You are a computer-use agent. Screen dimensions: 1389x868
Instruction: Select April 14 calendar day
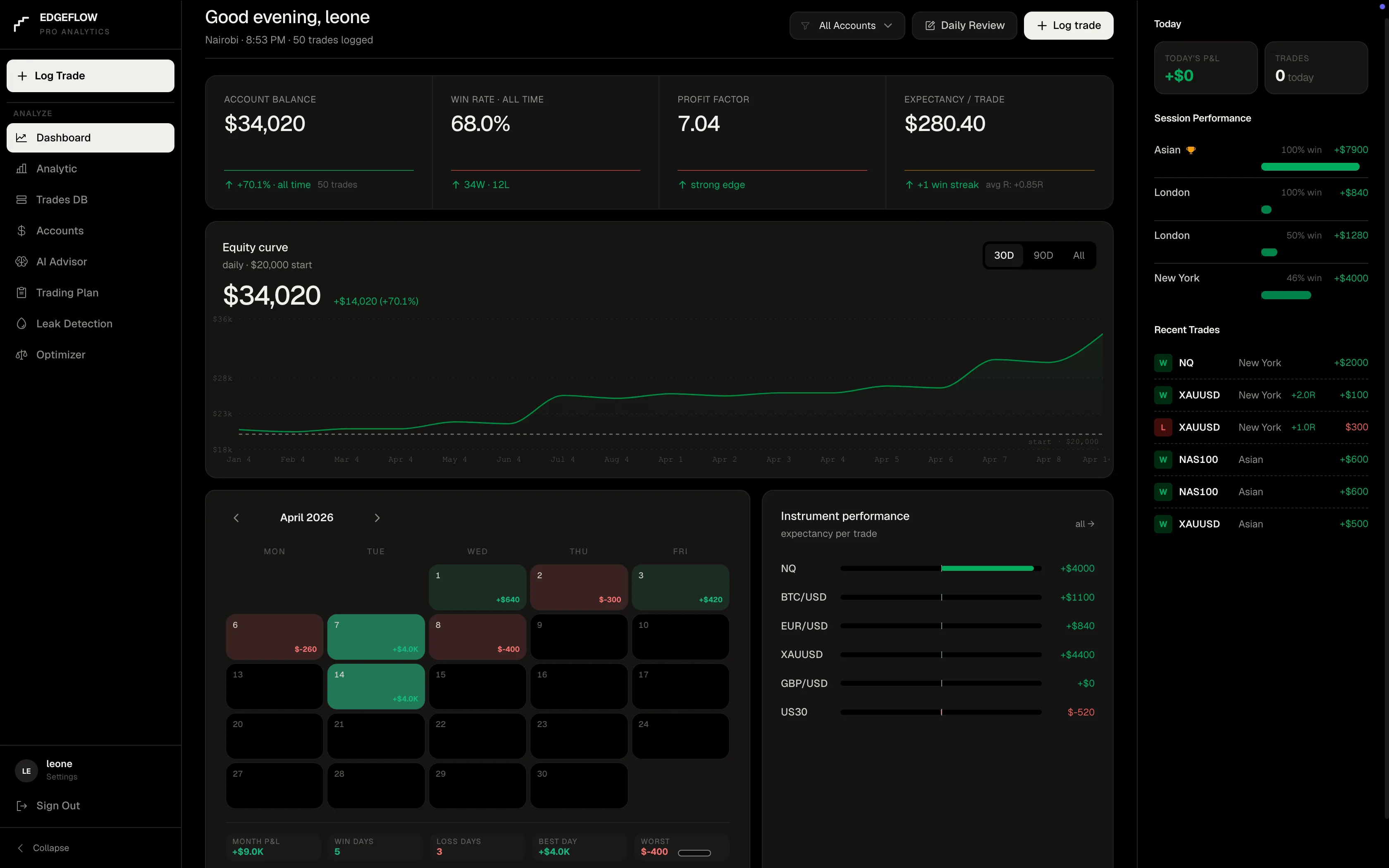click(x=376, y=687)
